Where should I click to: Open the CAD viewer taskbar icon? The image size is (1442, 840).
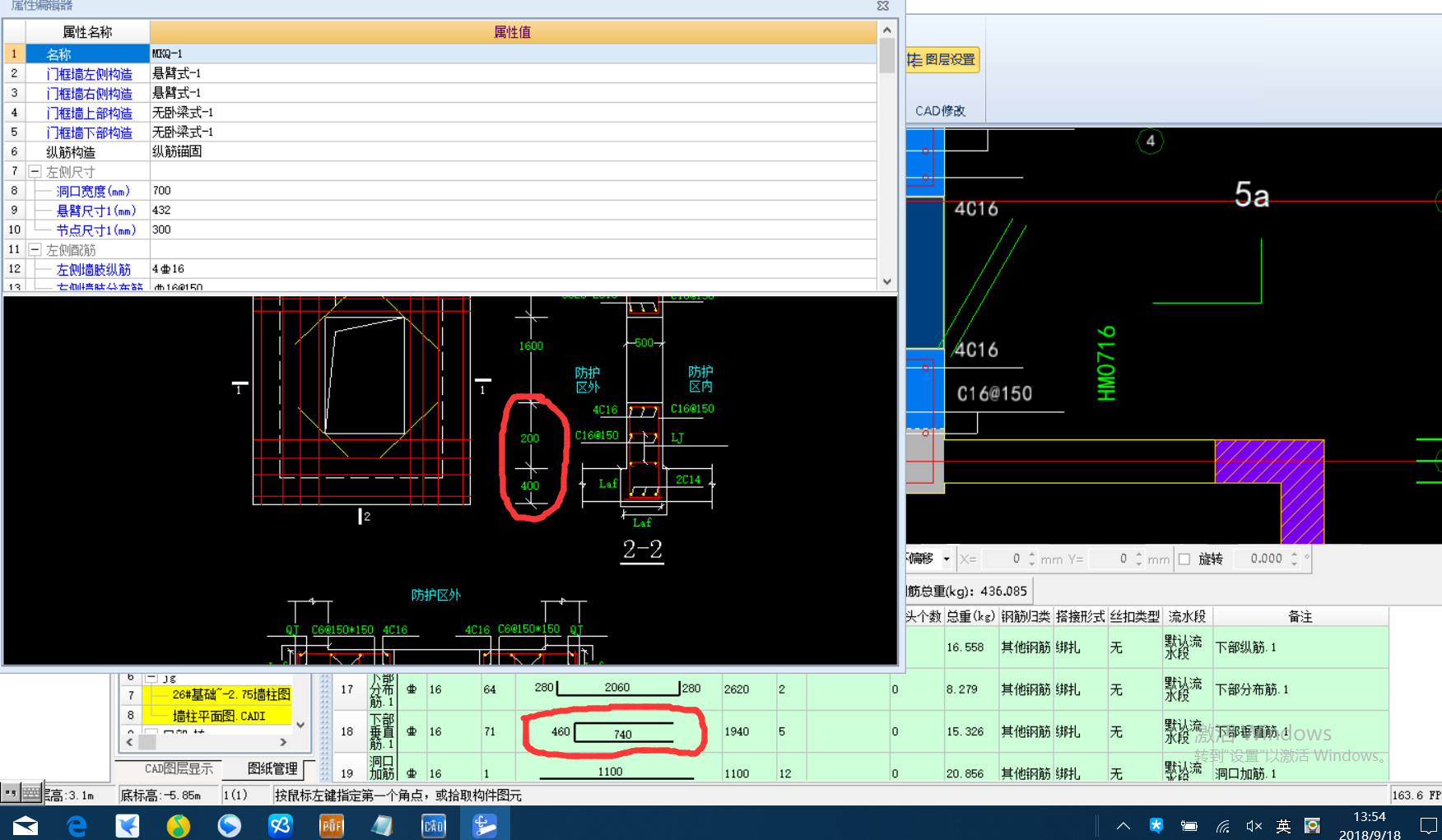434,825
